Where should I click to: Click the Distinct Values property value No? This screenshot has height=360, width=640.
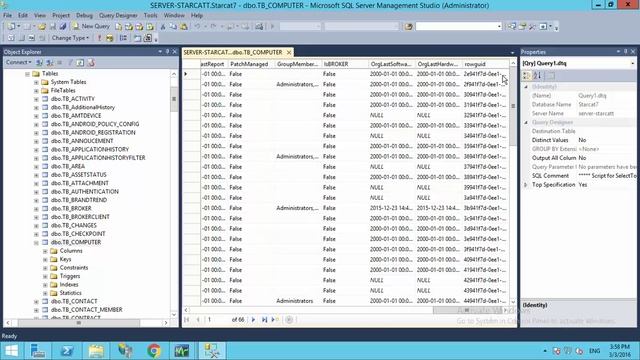tap(582, 140)
